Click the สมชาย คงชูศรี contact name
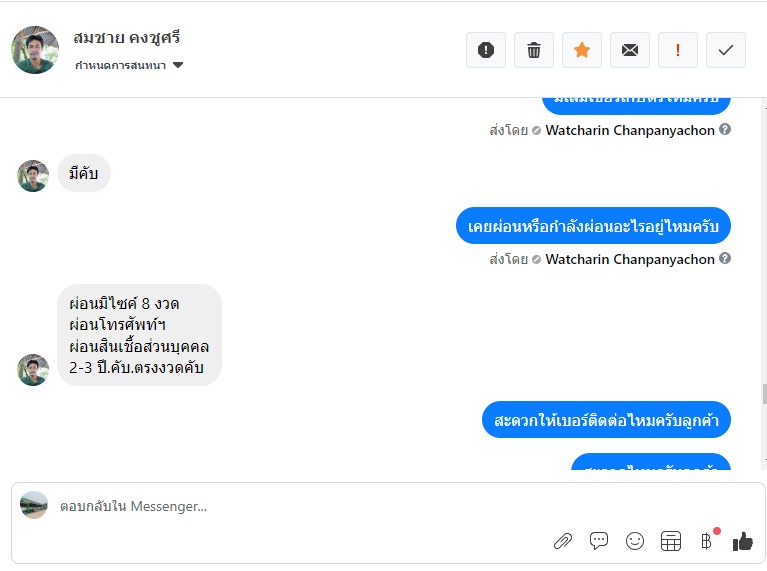767x571 pixels. [x=127, y=38]
